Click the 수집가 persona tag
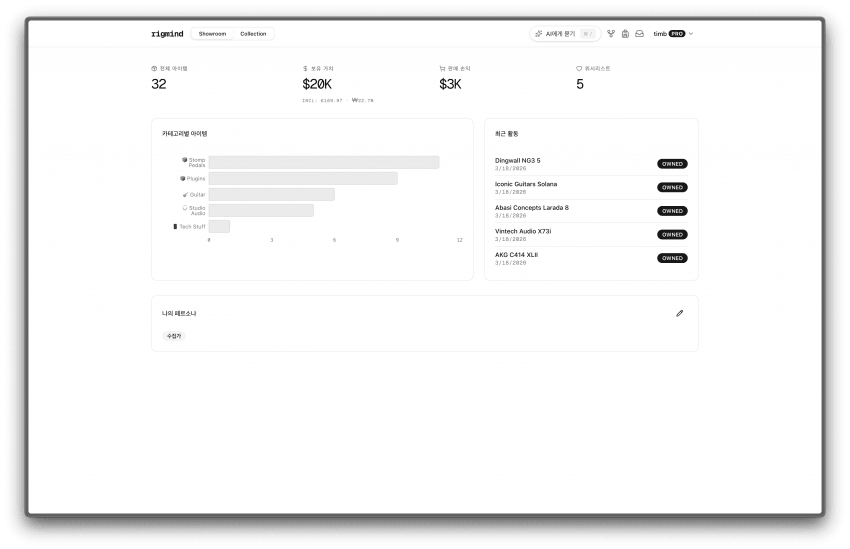This screenshot has width=850, height=549. (174, 336)
